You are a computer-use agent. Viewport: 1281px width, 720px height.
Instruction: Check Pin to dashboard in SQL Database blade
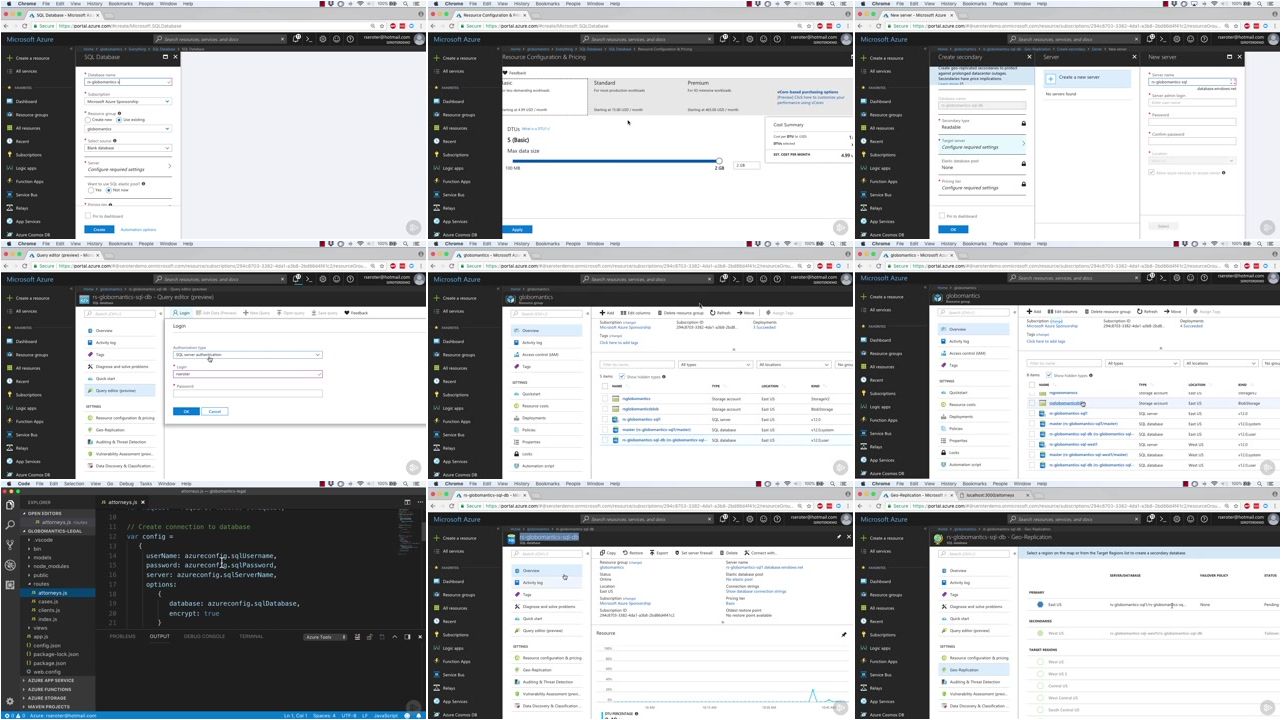tap(88, 216)
